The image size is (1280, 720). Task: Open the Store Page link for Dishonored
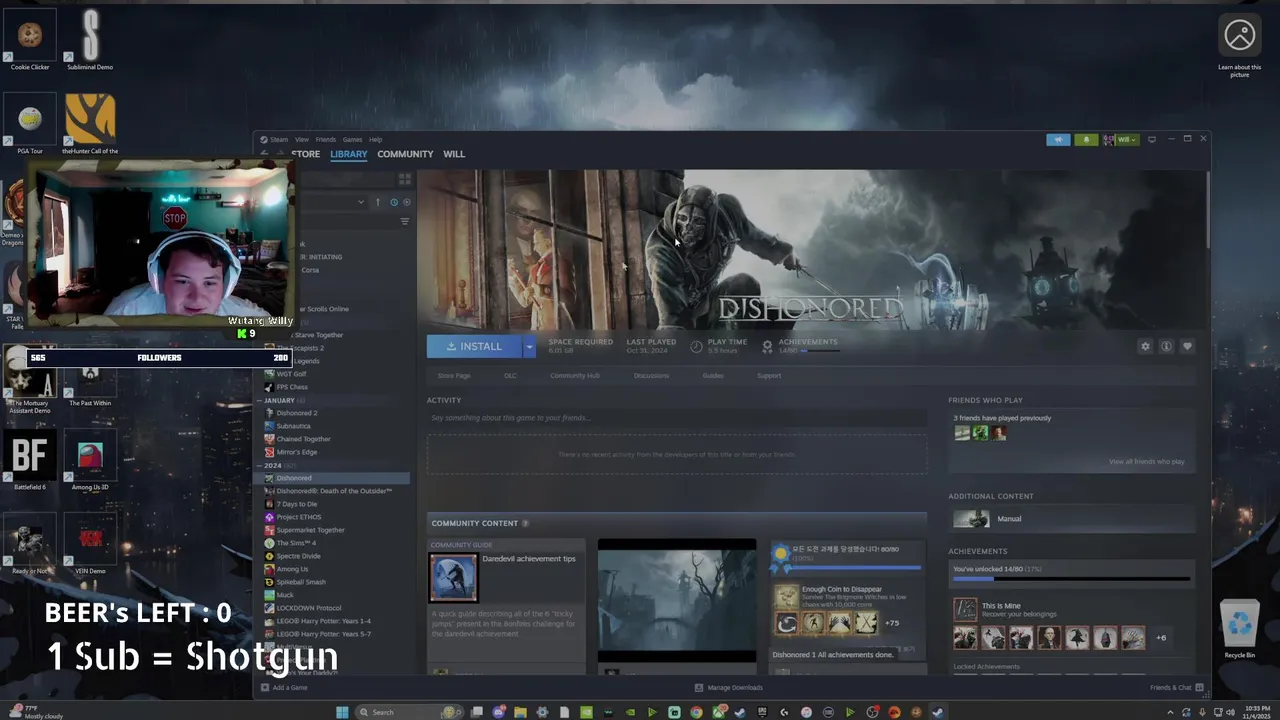(x=454, y=376)
